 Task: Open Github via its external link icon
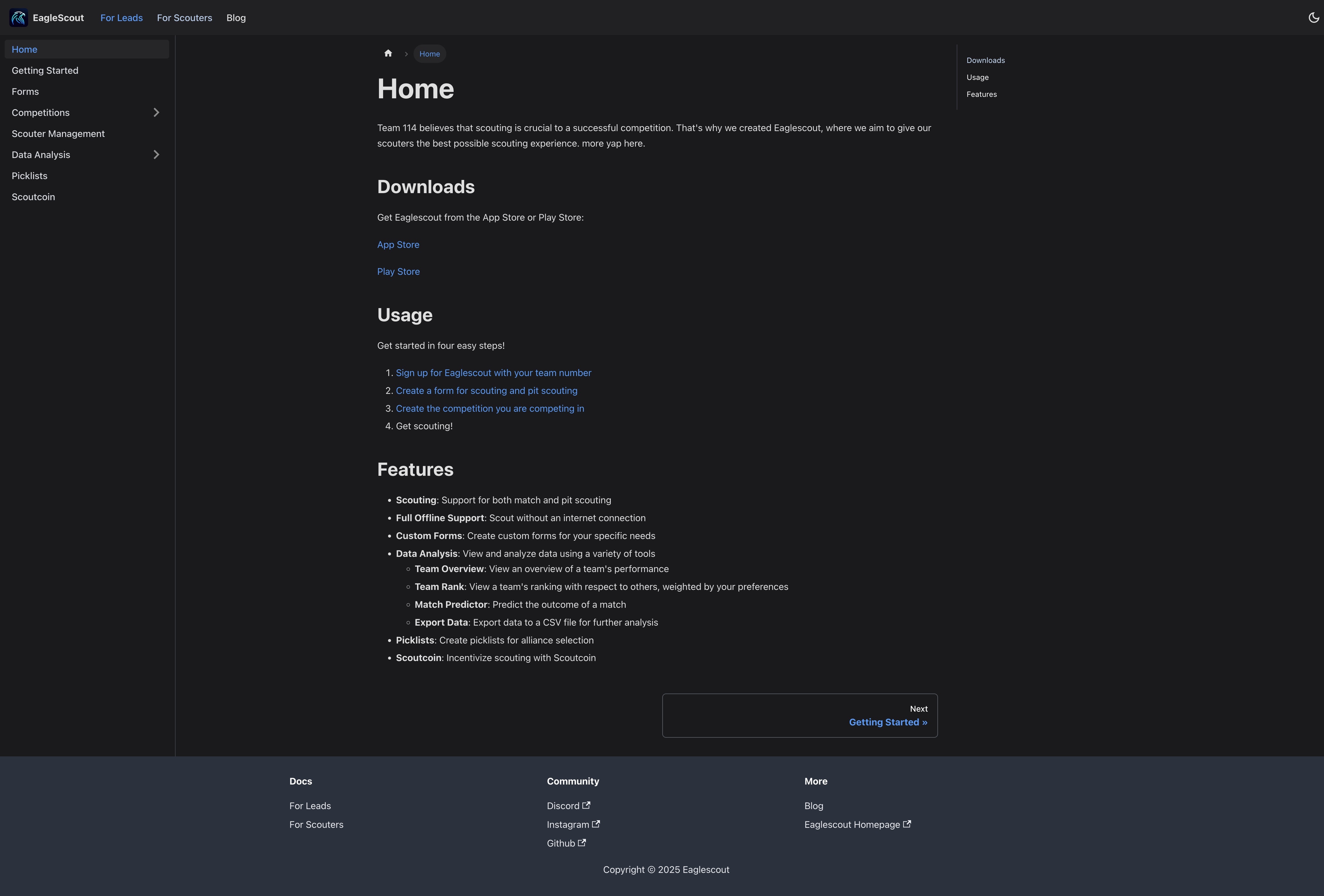pyautogui.click(x=582, y=843)
